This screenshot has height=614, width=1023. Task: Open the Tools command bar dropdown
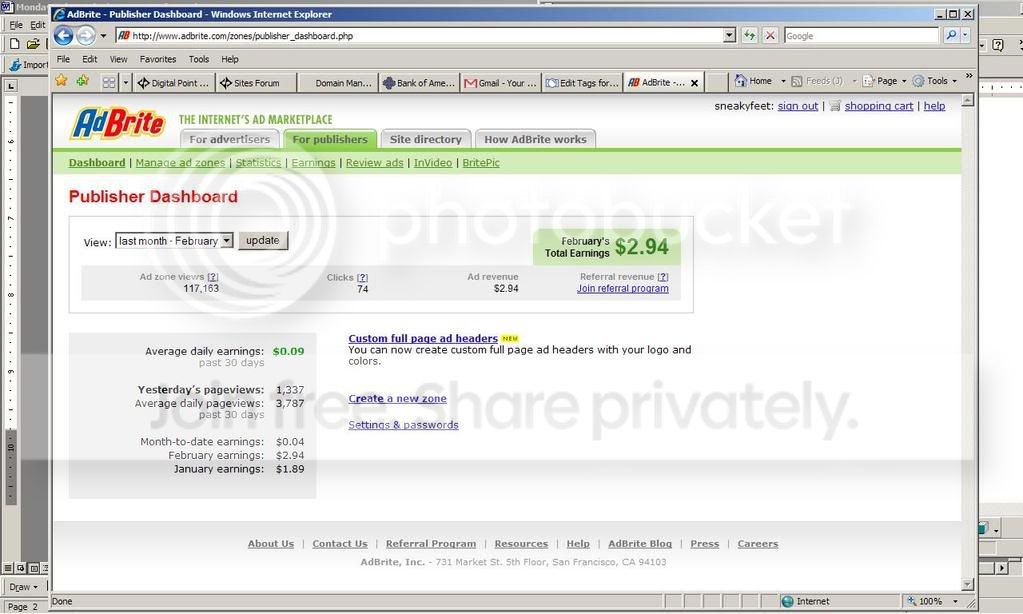(x=935, y=81)
